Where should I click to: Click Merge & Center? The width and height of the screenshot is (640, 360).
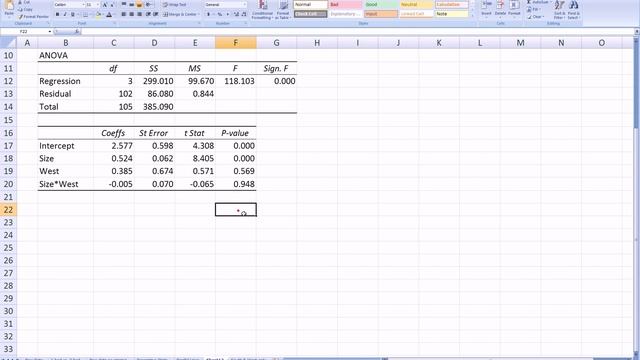click(180, 15)
